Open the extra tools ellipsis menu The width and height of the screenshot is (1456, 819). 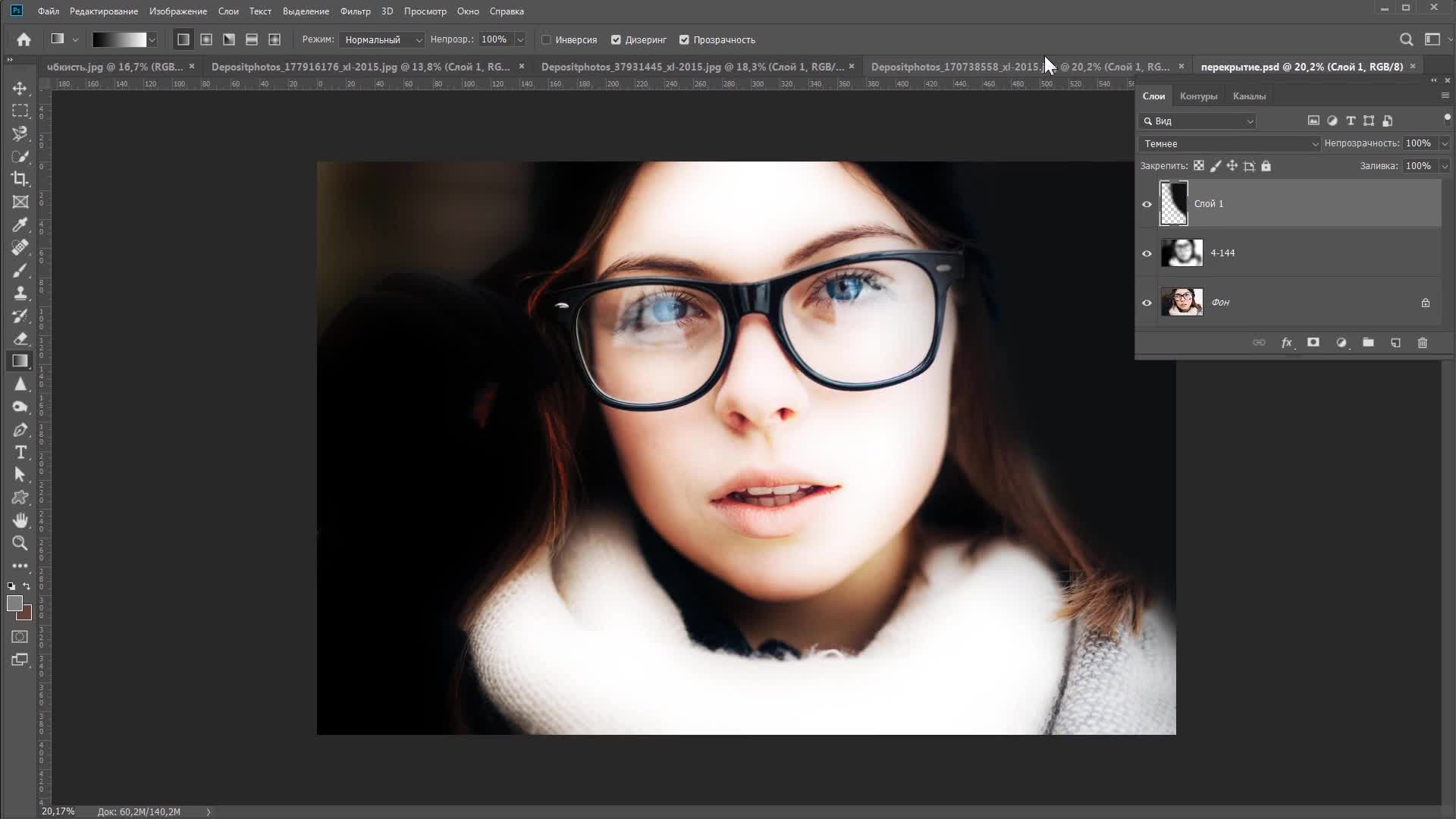pyautogui.click(x=20, y=566)
